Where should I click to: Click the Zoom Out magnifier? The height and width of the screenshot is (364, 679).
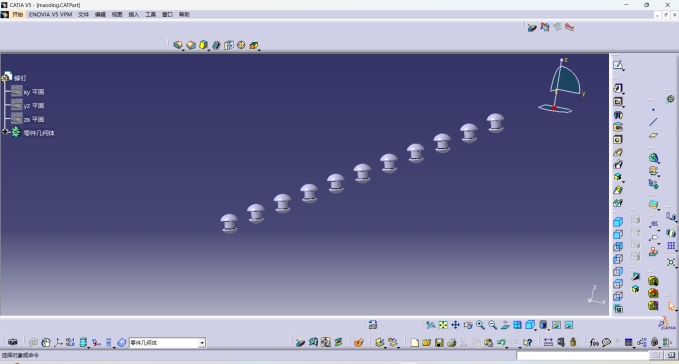[492, 325]
